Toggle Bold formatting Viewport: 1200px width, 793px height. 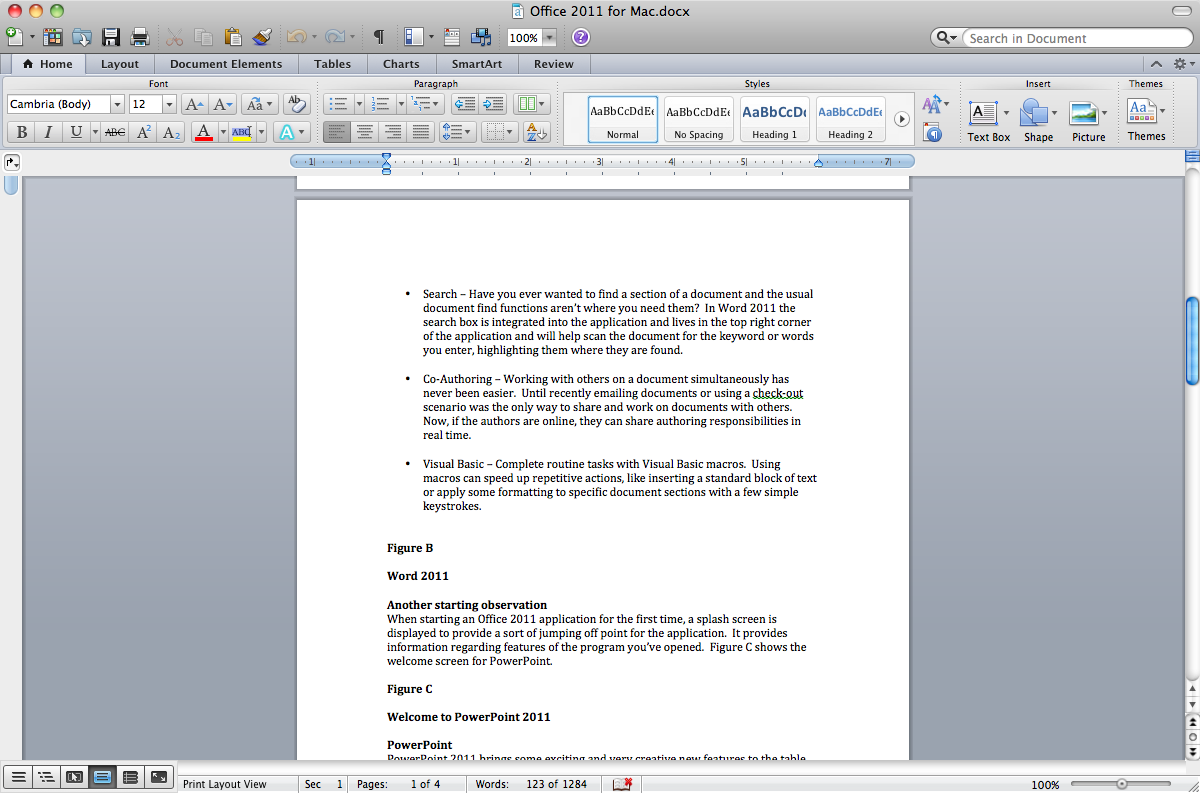coord(21,132)
